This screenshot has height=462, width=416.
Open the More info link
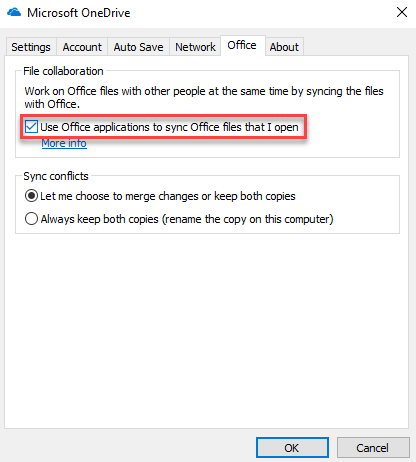click(64, 143)
